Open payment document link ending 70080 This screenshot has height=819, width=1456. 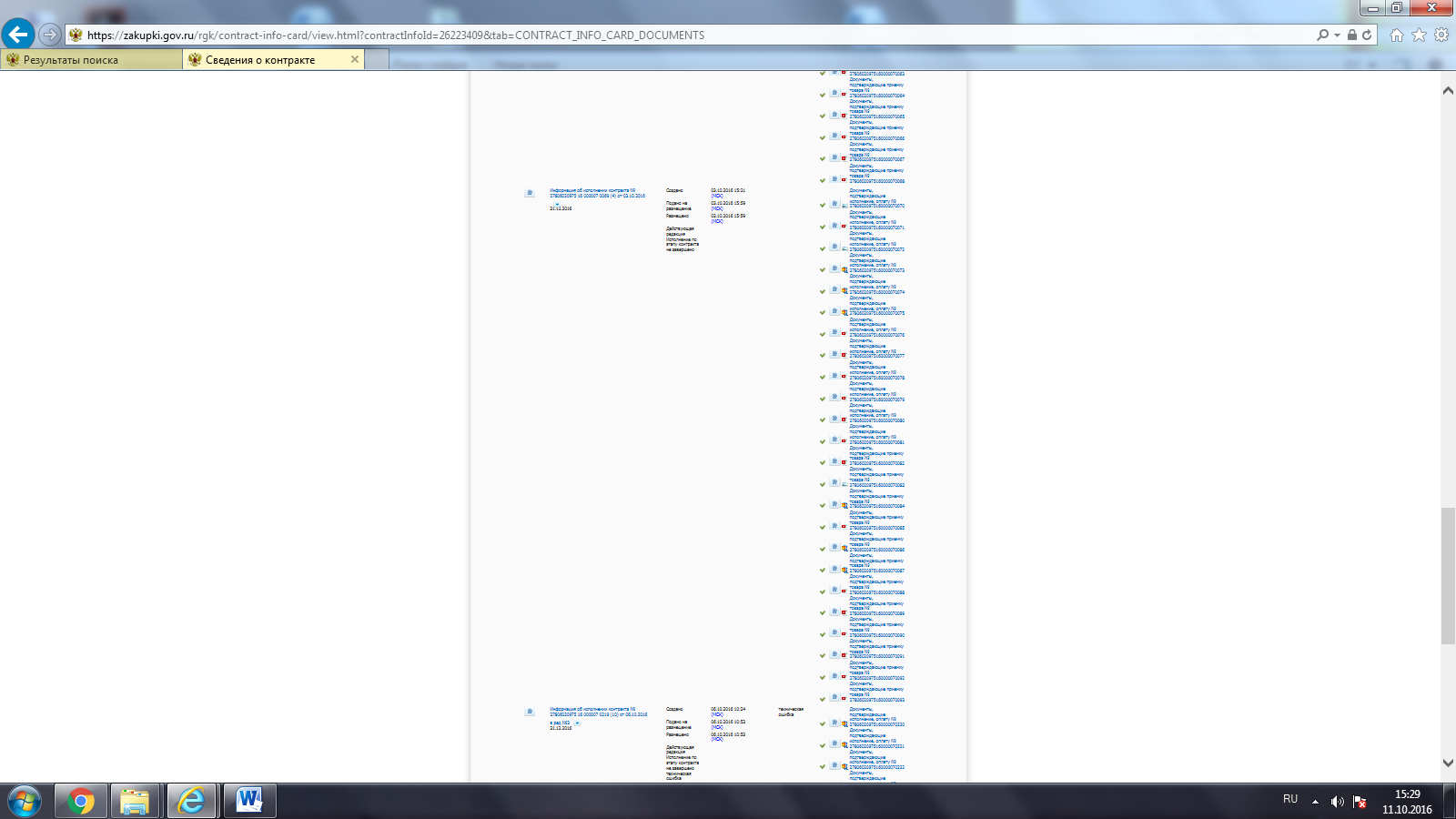pos(877,412)
